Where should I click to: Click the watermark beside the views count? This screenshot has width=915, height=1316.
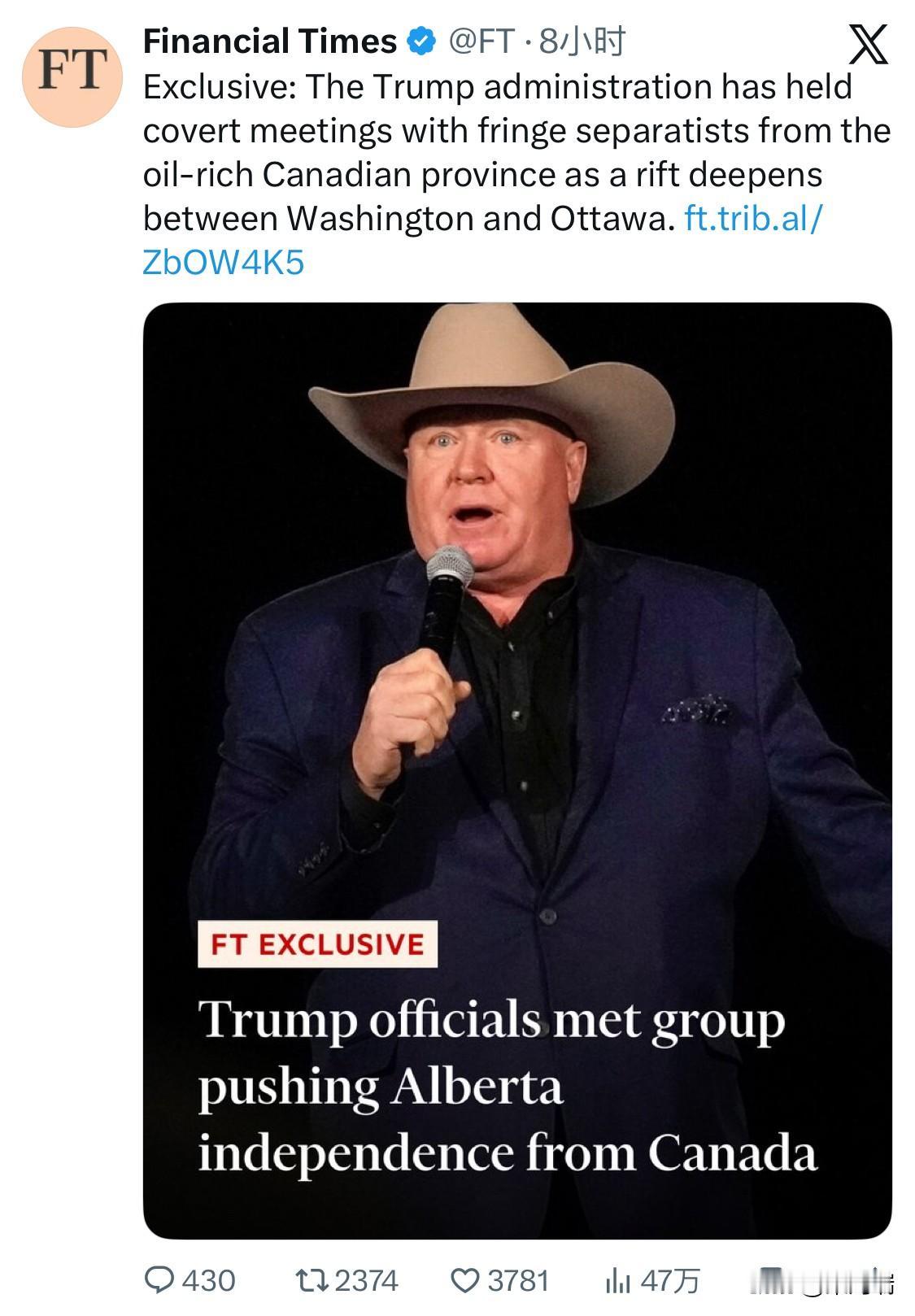click(821, 1281)
